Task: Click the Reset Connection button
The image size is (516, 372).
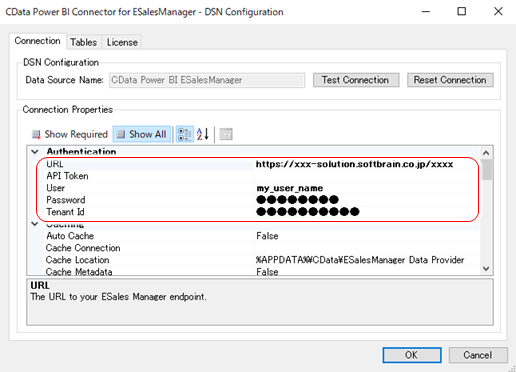Action: click(x=450, y=80)
